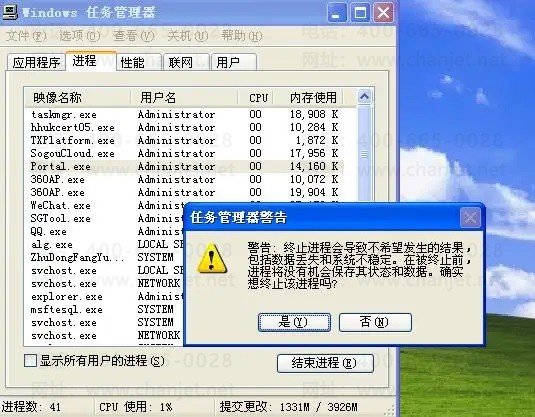Close the Windows 任务管理器 window
The image size is (535, 417).
tap(384, 13)
